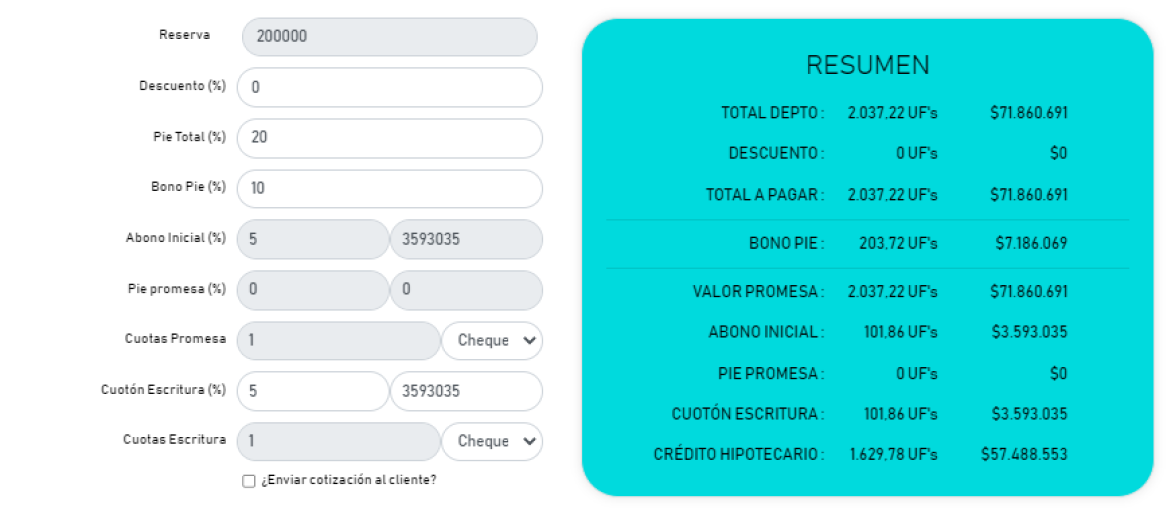Screen dimensions: 1171x515
Task: Tick the '¿Enviar cotización al cliente?' checkbox
Action: [x=249, y=481]
